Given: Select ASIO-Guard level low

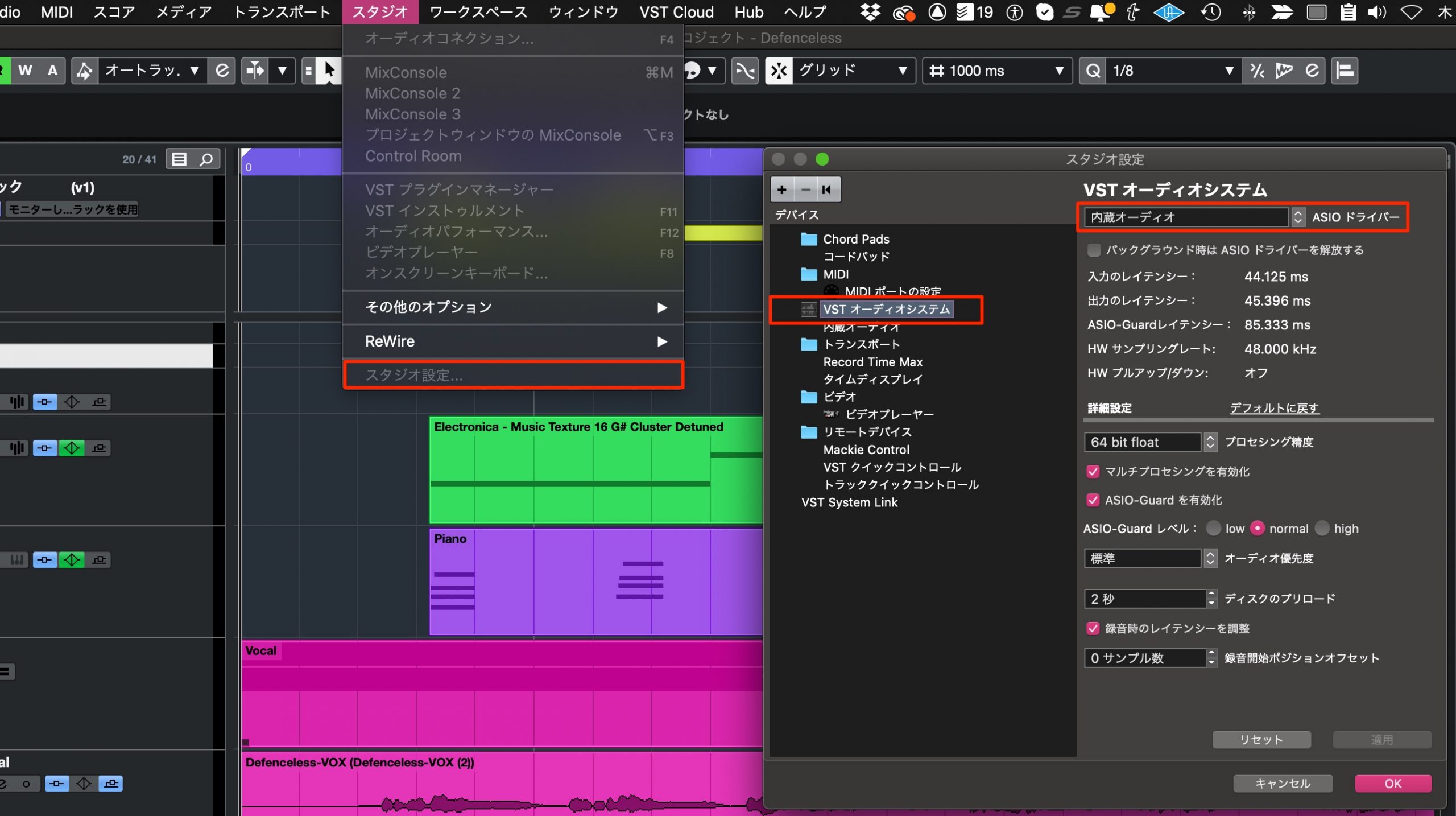Looking at the screenshot, I should click(1213, 529).
